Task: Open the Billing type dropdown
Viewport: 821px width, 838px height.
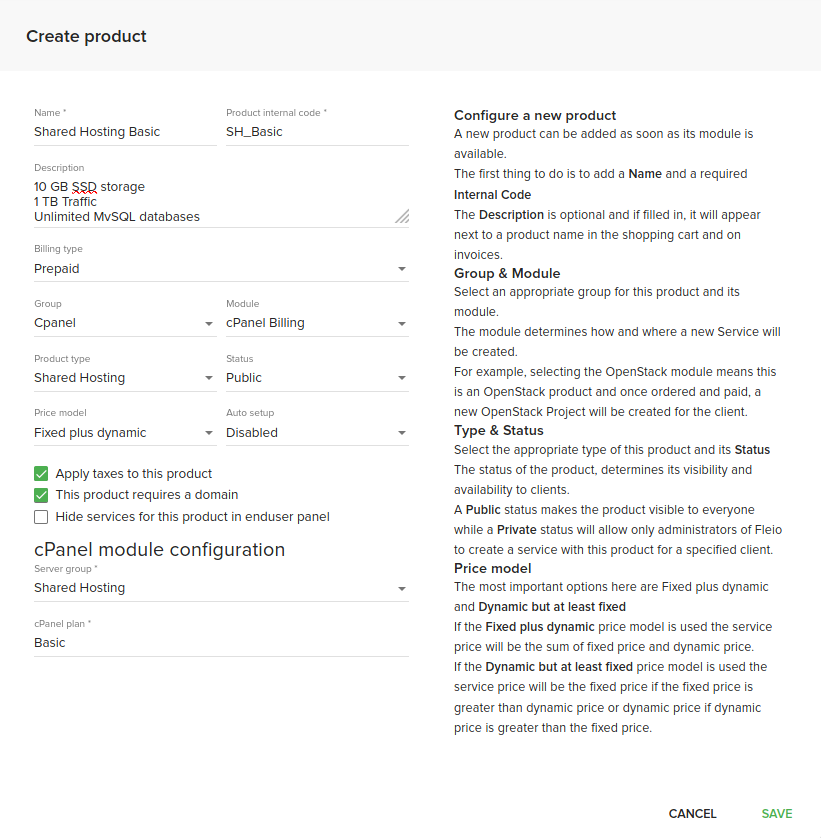Action: click(220, 269)
